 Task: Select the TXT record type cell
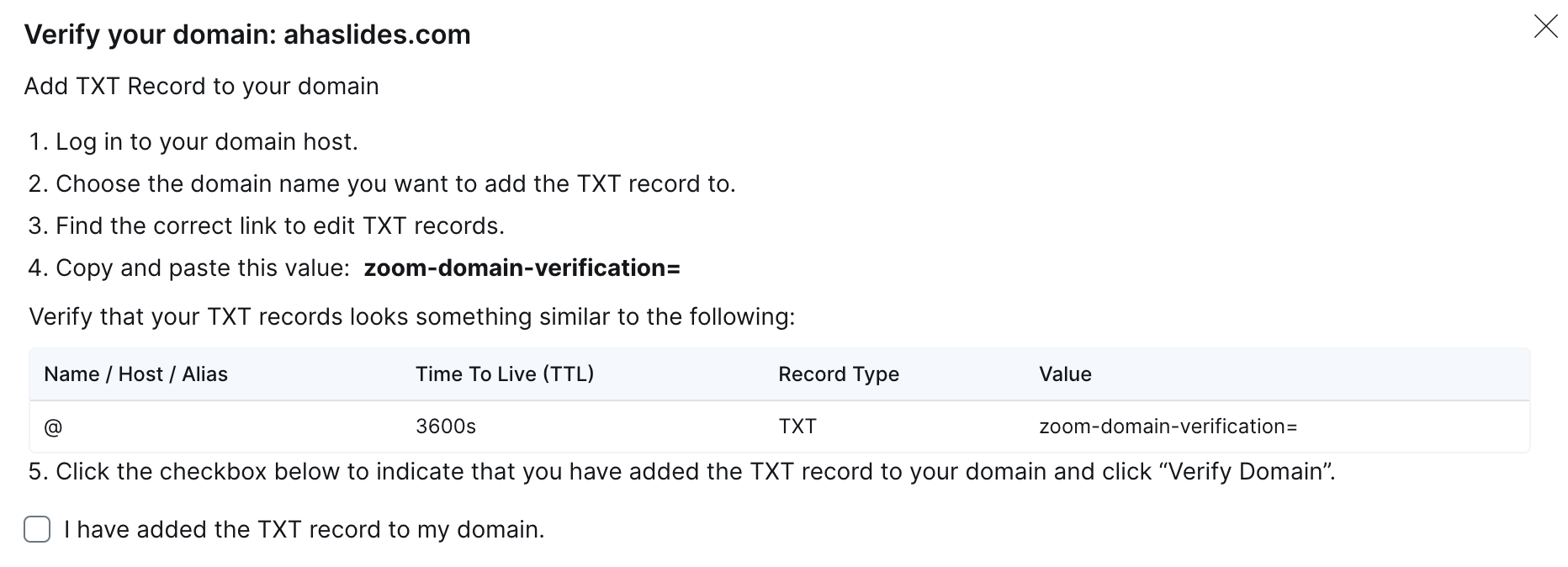click(x=797, y=427)
